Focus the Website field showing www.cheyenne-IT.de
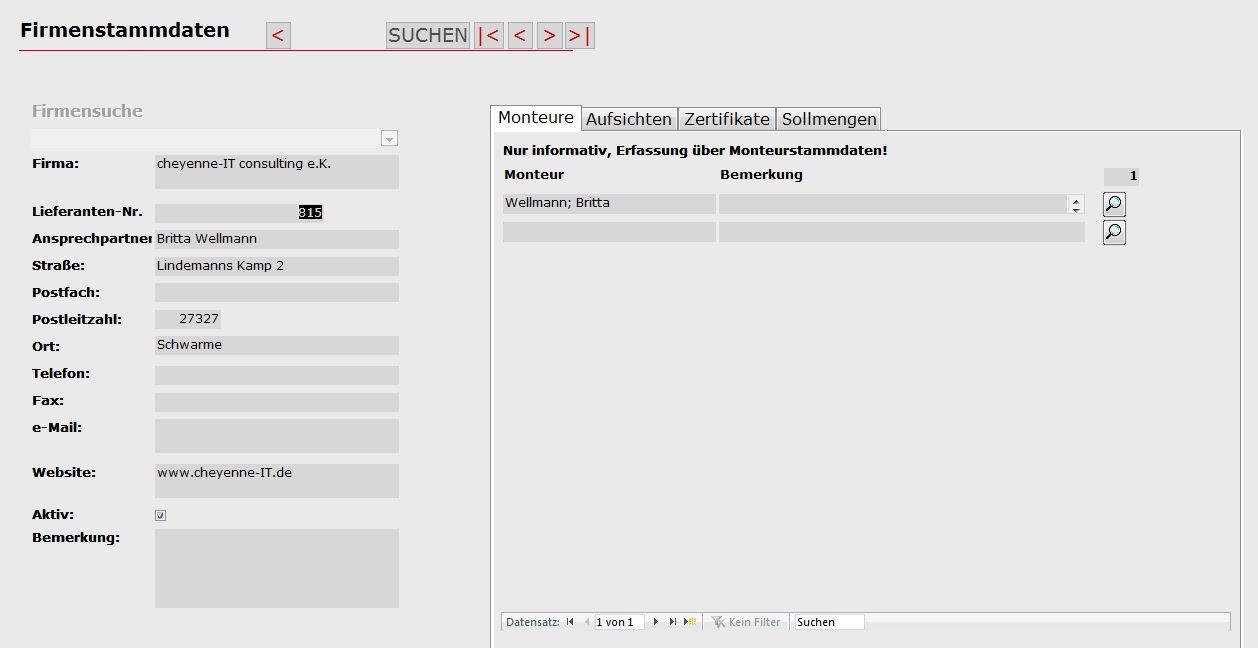 point(276,480)
